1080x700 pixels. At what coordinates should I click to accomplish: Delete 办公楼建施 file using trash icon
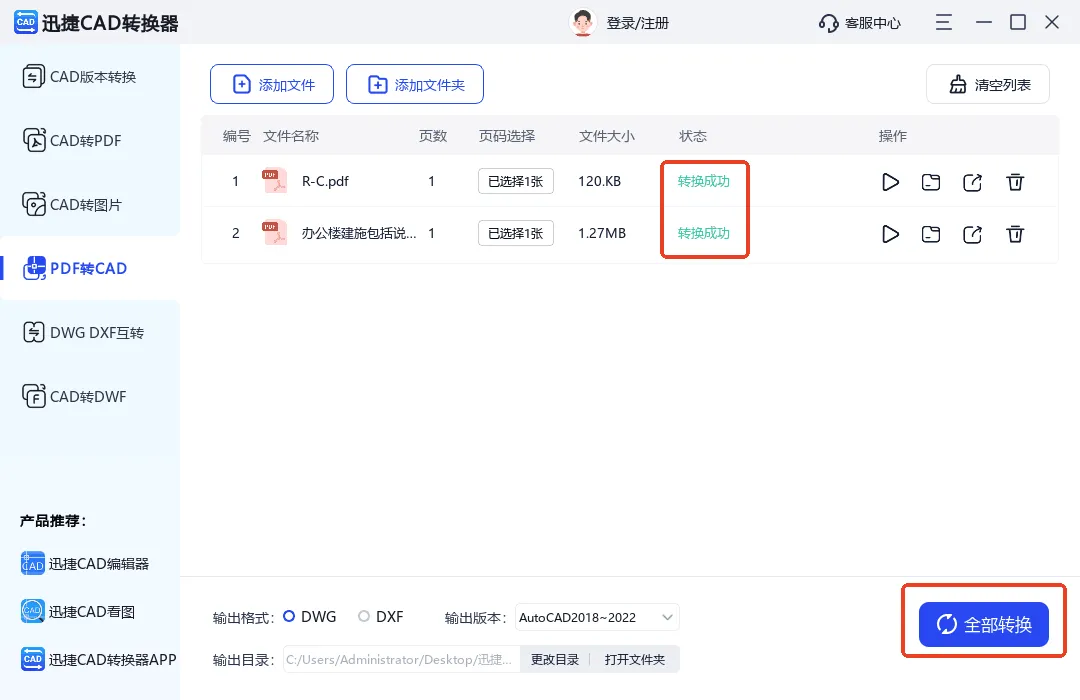[x=1015, y=234]
